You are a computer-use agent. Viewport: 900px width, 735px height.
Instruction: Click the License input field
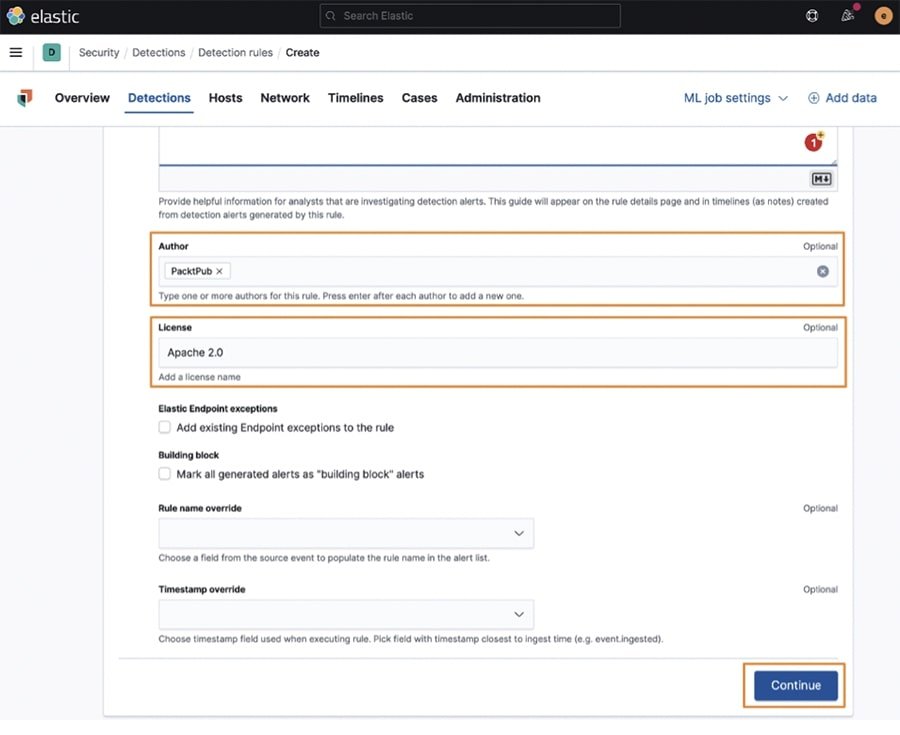[x=497, y=353]
